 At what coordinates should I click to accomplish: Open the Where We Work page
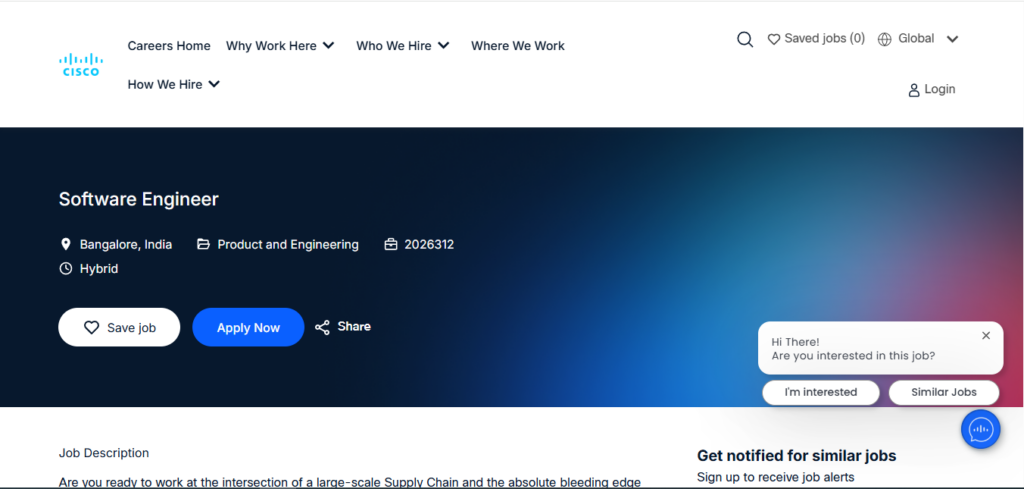518,46
